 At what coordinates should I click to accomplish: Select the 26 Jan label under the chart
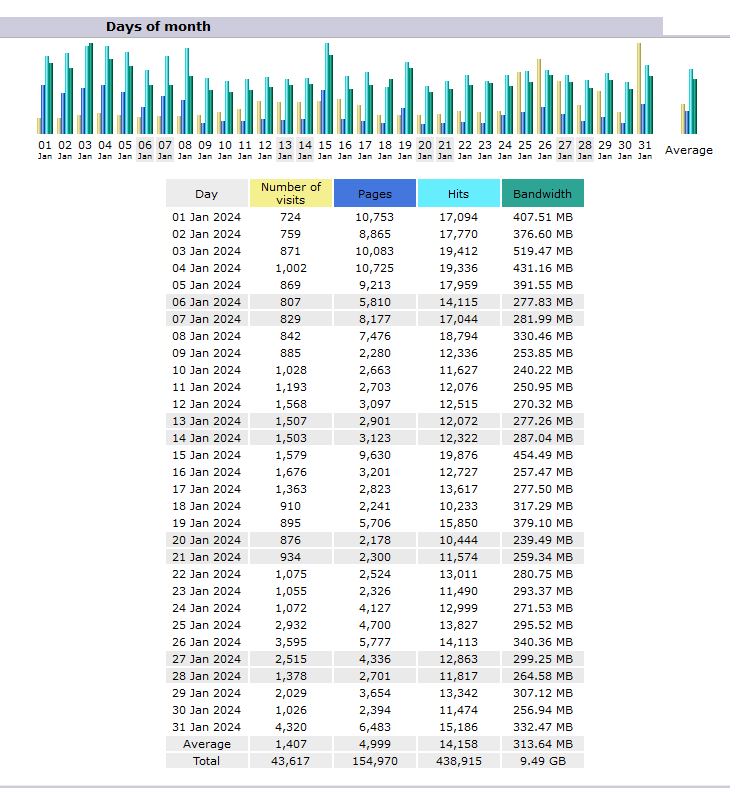pyautogui.click(x=545, y=148)
